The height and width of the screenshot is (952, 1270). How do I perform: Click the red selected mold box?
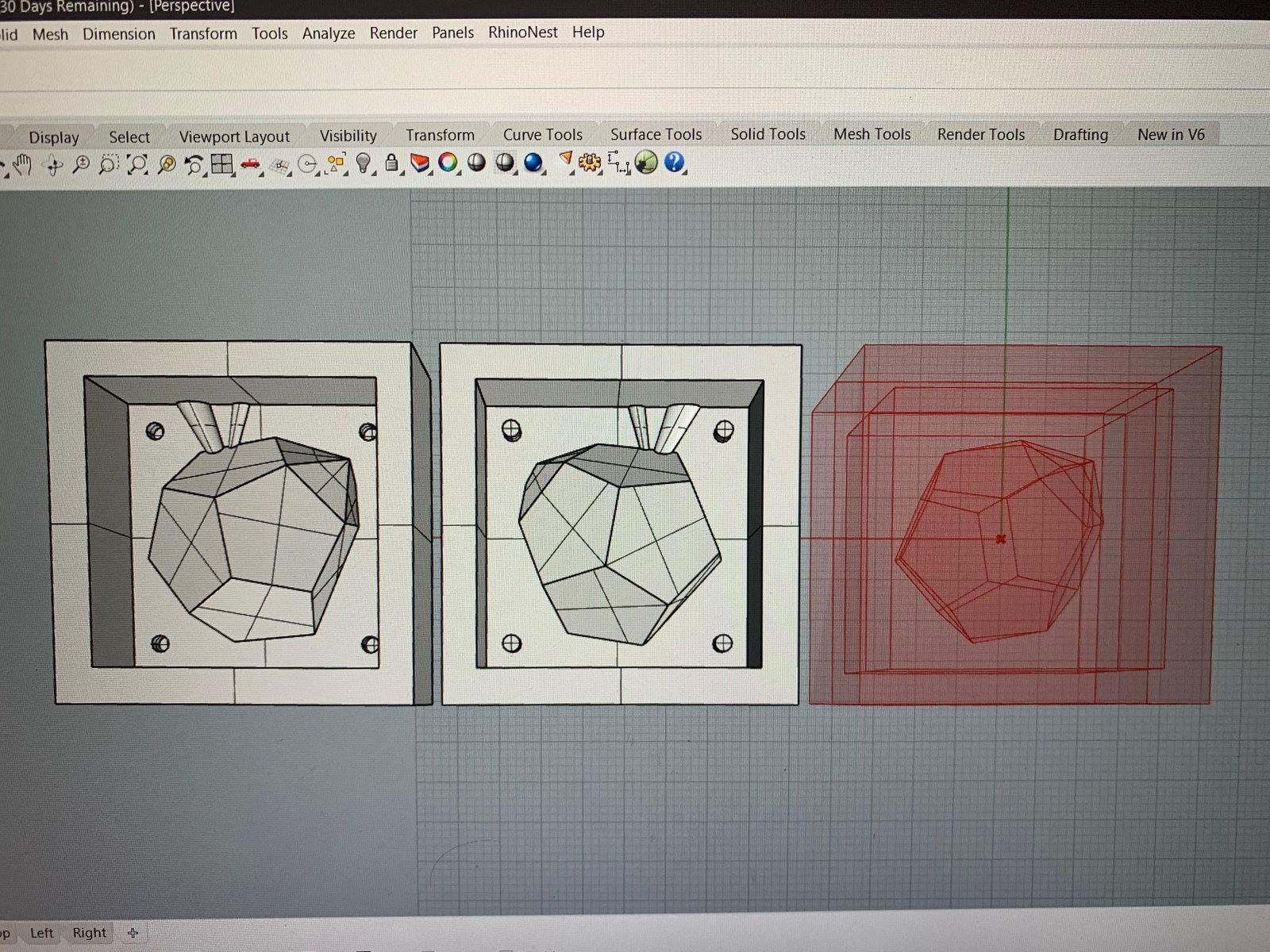(x=1014, y=525)
